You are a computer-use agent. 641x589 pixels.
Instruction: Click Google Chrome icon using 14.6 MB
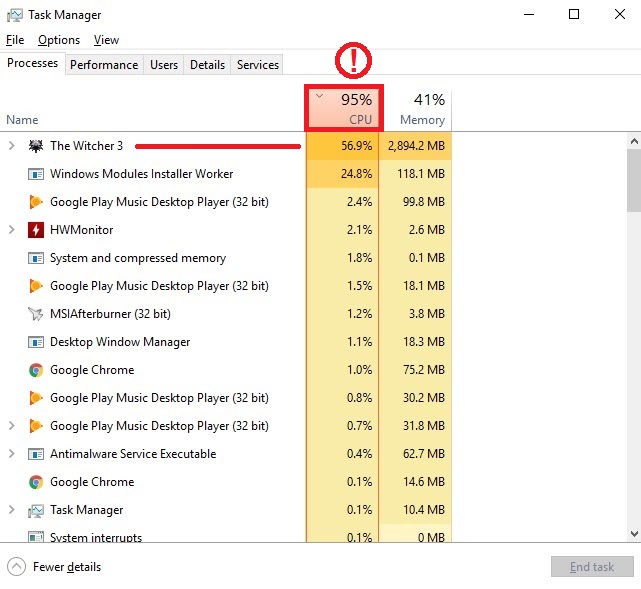36,482
